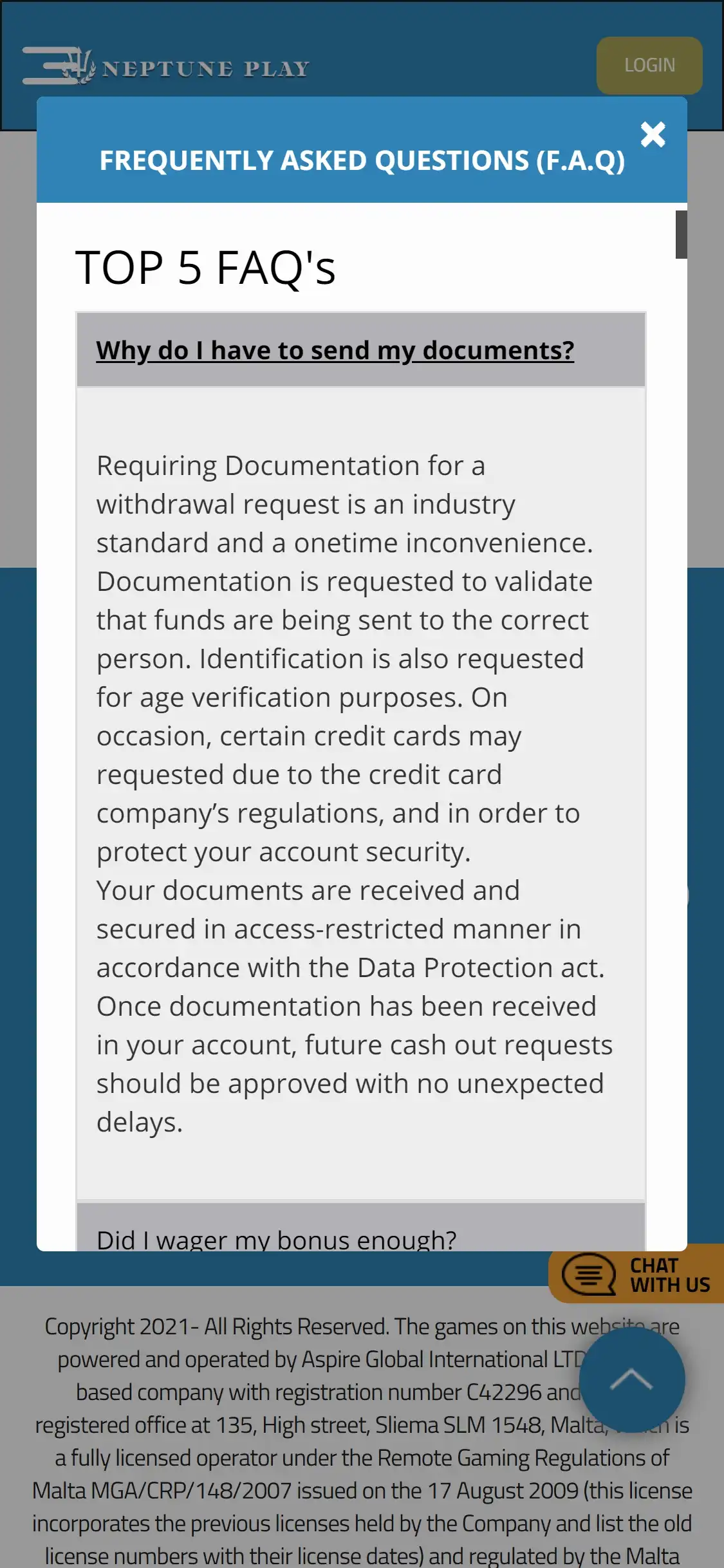Click the Sliema registered office address line

coord(322,1425)
